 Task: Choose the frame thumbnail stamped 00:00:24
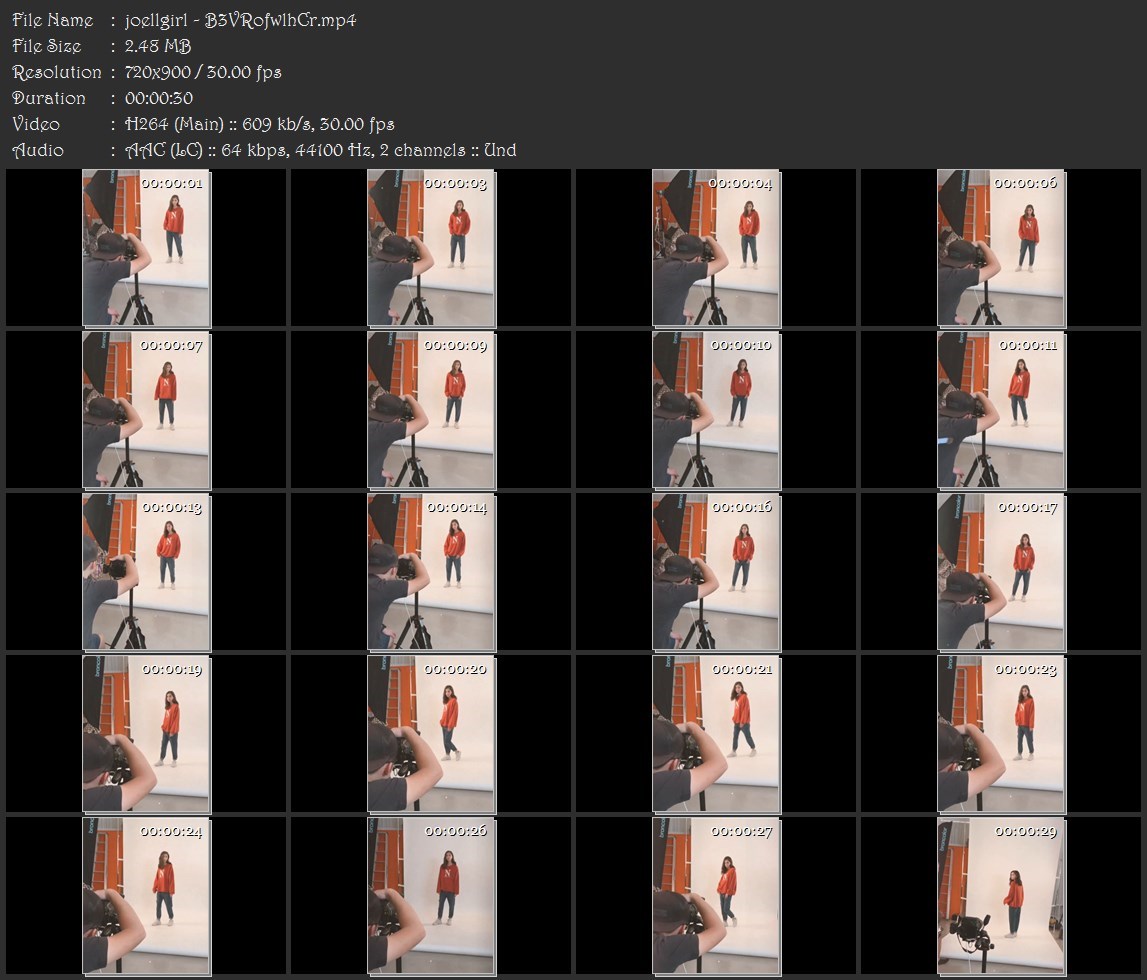coord(146,897)
